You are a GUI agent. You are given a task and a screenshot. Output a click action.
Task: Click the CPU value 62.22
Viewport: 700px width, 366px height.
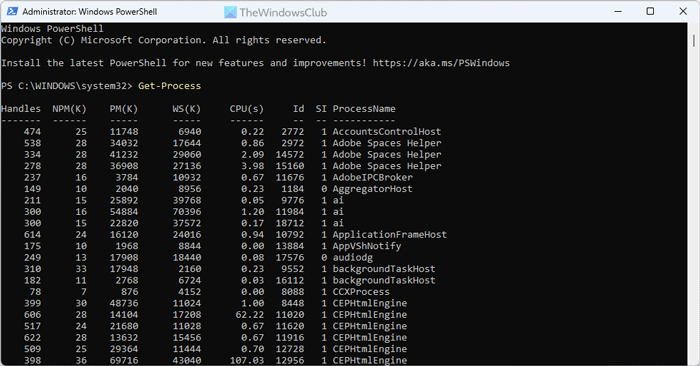coord(249,315)
